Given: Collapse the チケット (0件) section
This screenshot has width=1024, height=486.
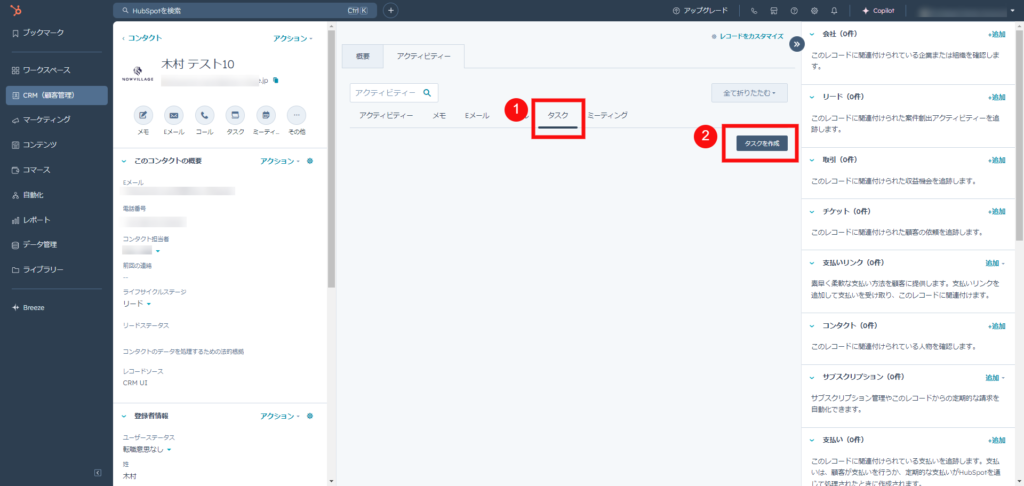Looking at the screenshot, I should pos(813,212).
